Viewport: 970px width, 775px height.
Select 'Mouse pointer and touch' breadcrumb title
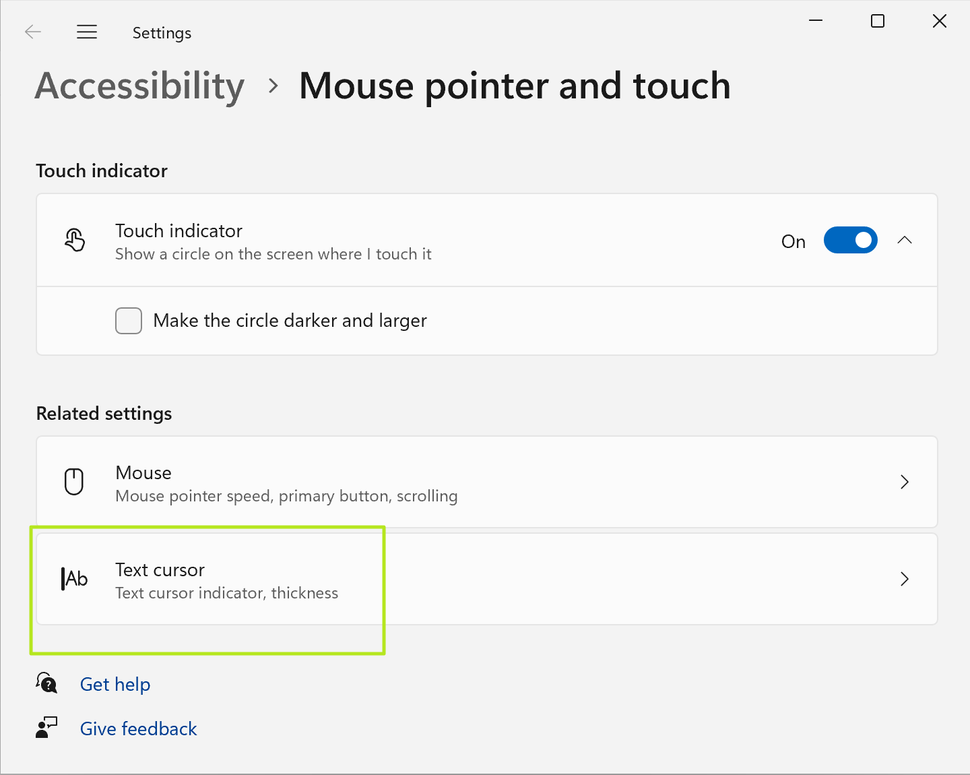click(514, 86)
